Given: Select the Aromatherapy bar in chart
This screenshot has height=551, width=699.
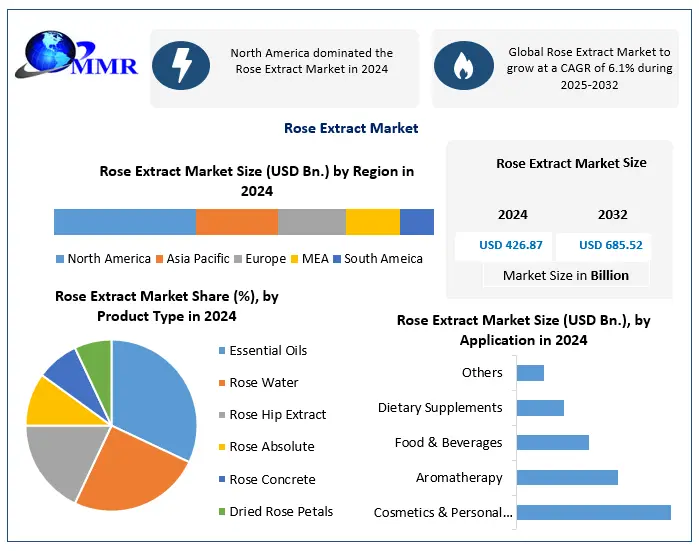Looking at the screenshot, I should (567, 477).
